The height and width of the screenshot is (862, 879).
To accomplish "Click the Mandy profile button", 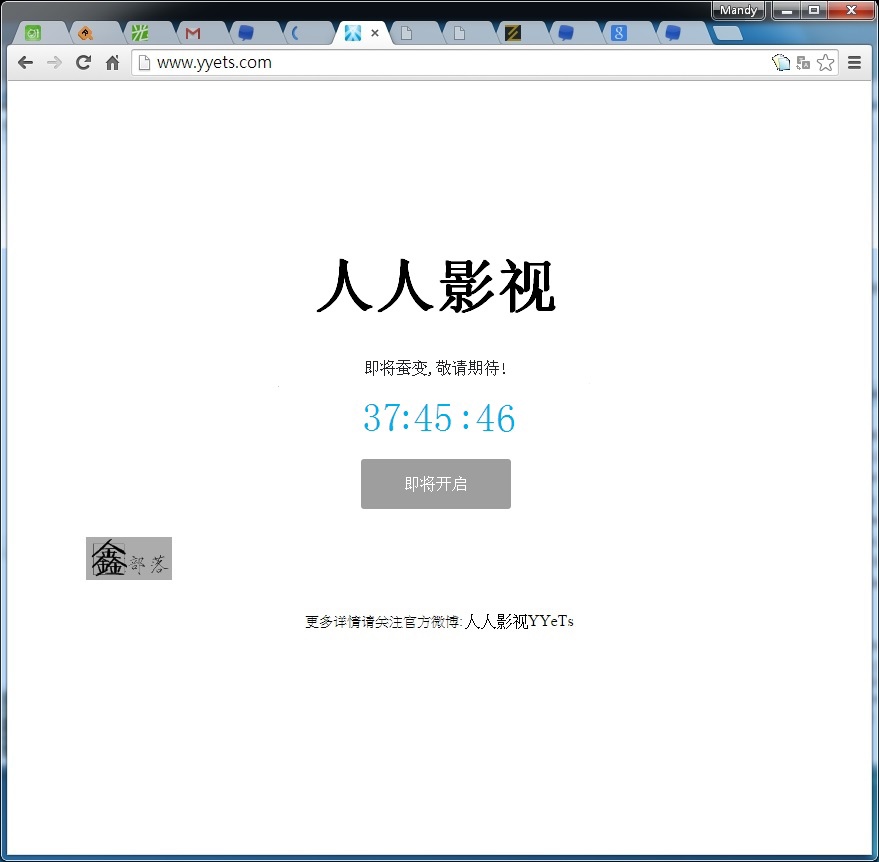I will (x=738, y=10).
